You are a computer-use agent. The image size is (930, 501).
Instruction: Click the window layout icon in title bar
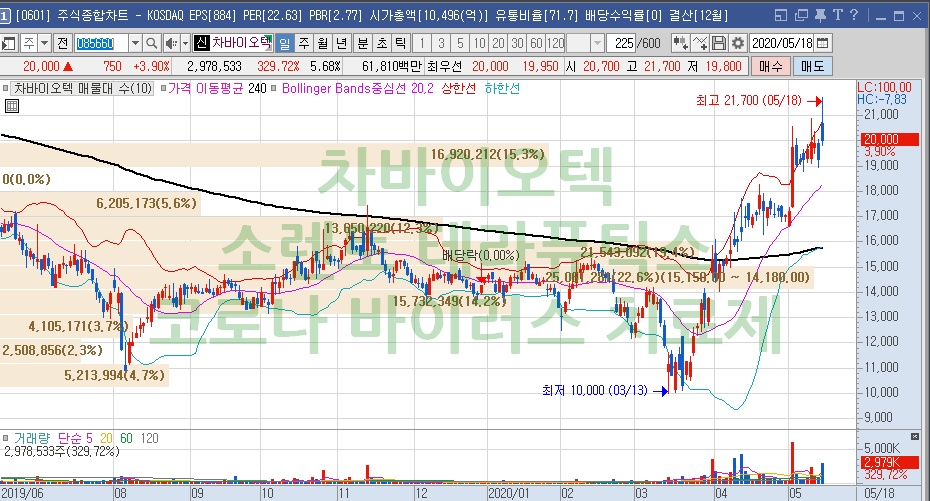click(x=781, y=15)
